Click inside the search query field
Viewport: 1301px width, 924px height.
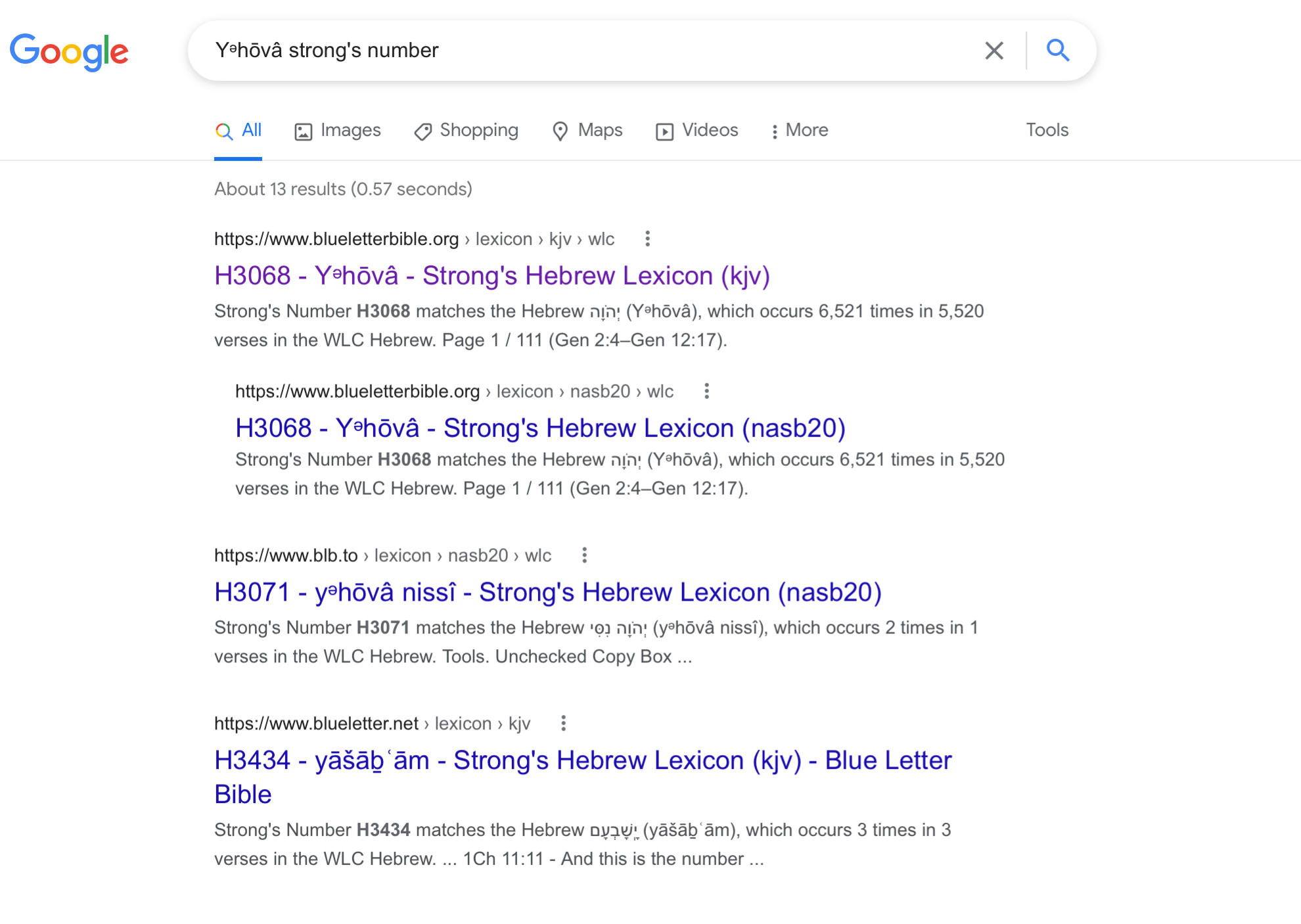click(591, 50)
